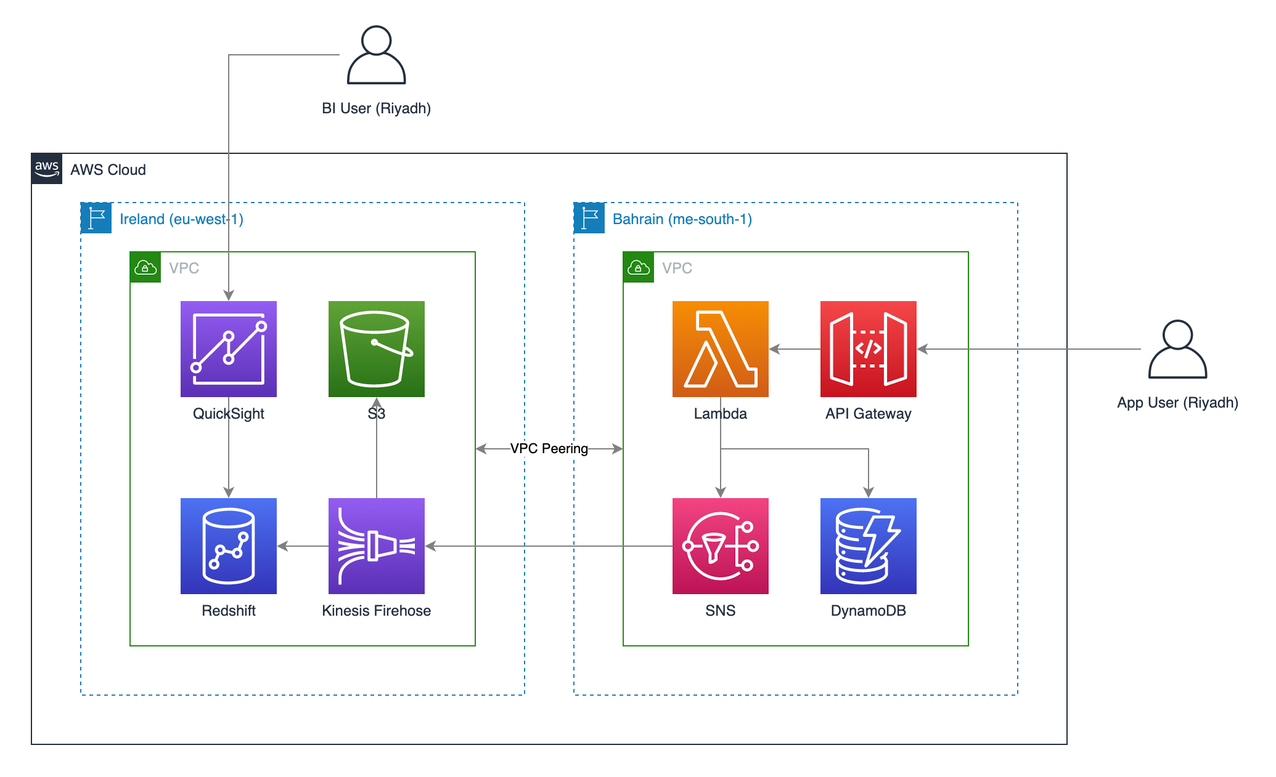
Task: Click the Lambda function icon
Action: 720,348
